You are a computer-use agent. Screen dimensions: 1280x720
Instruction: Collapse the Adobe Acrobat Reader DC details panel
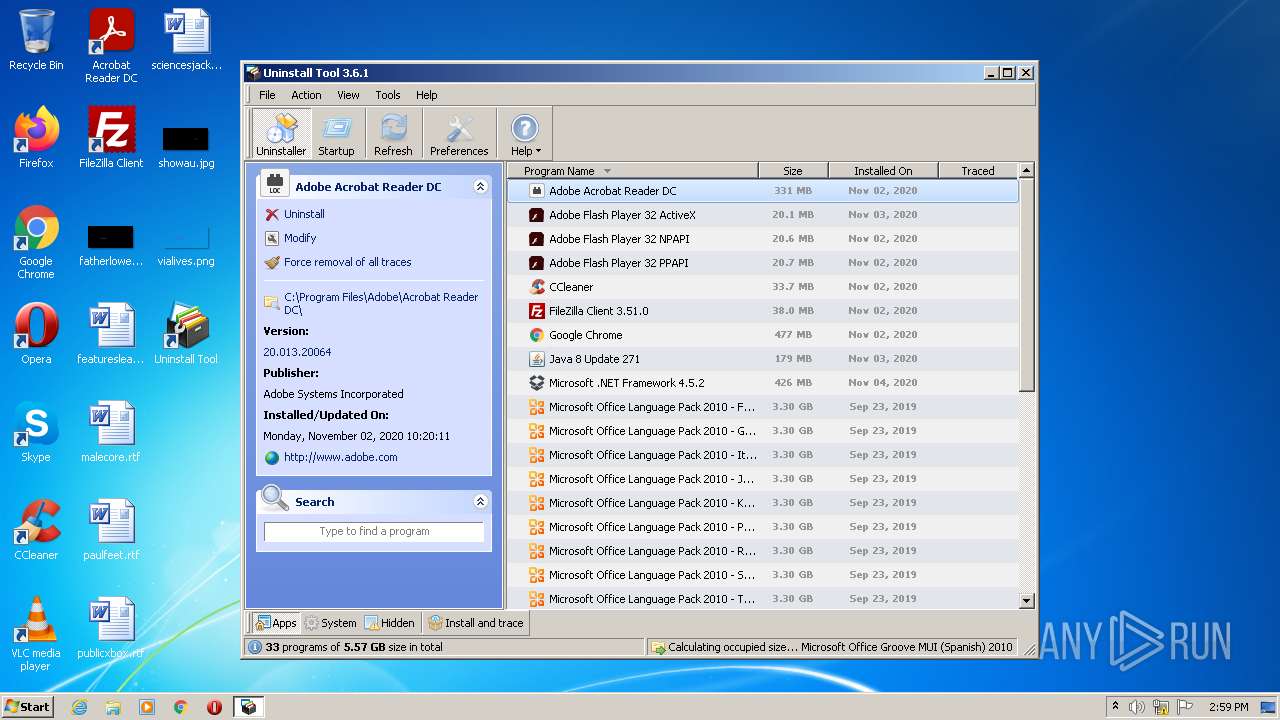point(480,187)
